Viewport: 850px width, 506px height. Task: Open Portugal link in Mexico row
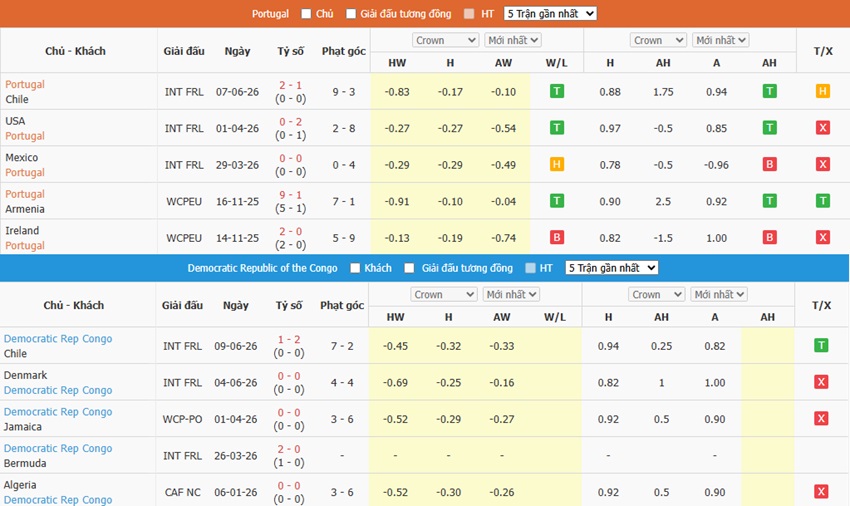[x=25, y=172]
